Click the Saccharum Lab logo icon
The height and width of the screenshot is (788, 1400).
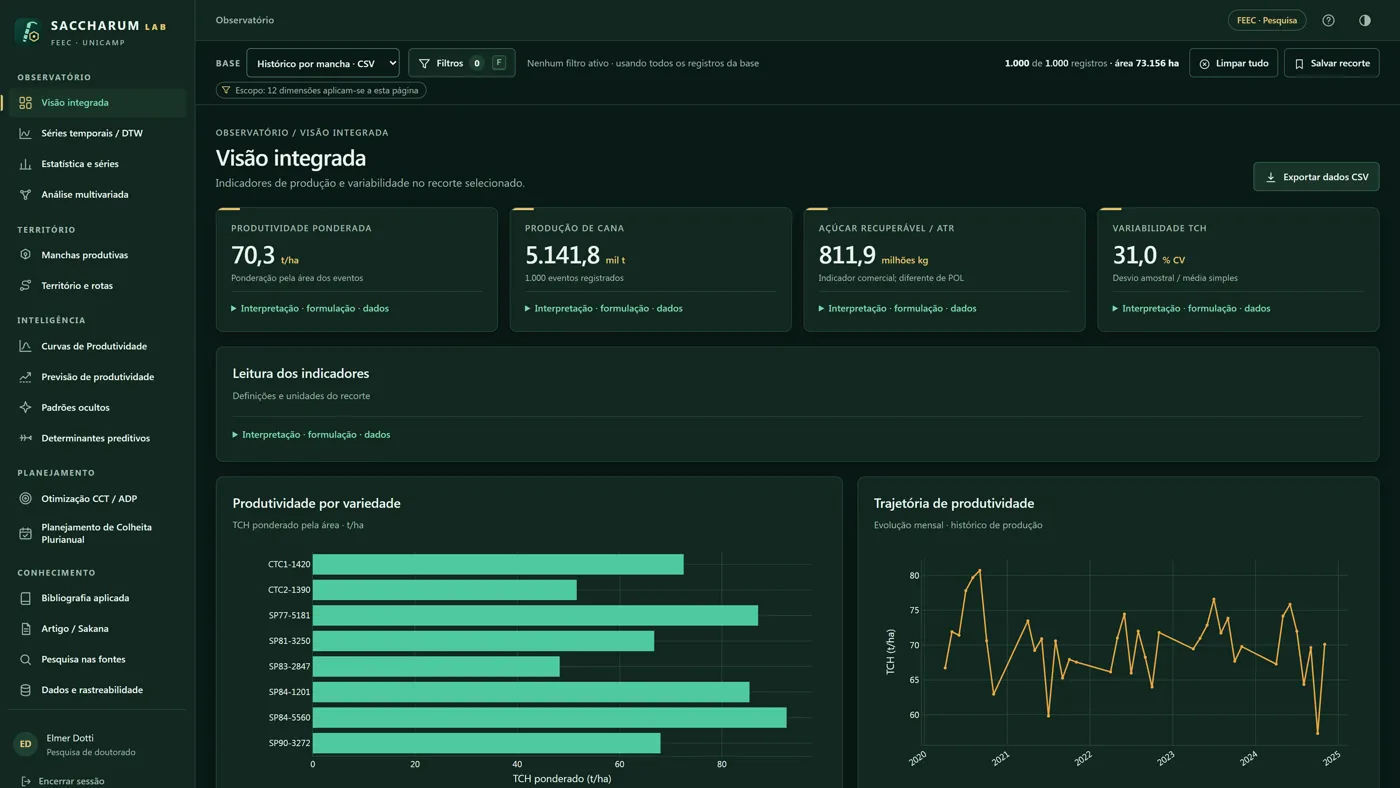coord(28,32)
